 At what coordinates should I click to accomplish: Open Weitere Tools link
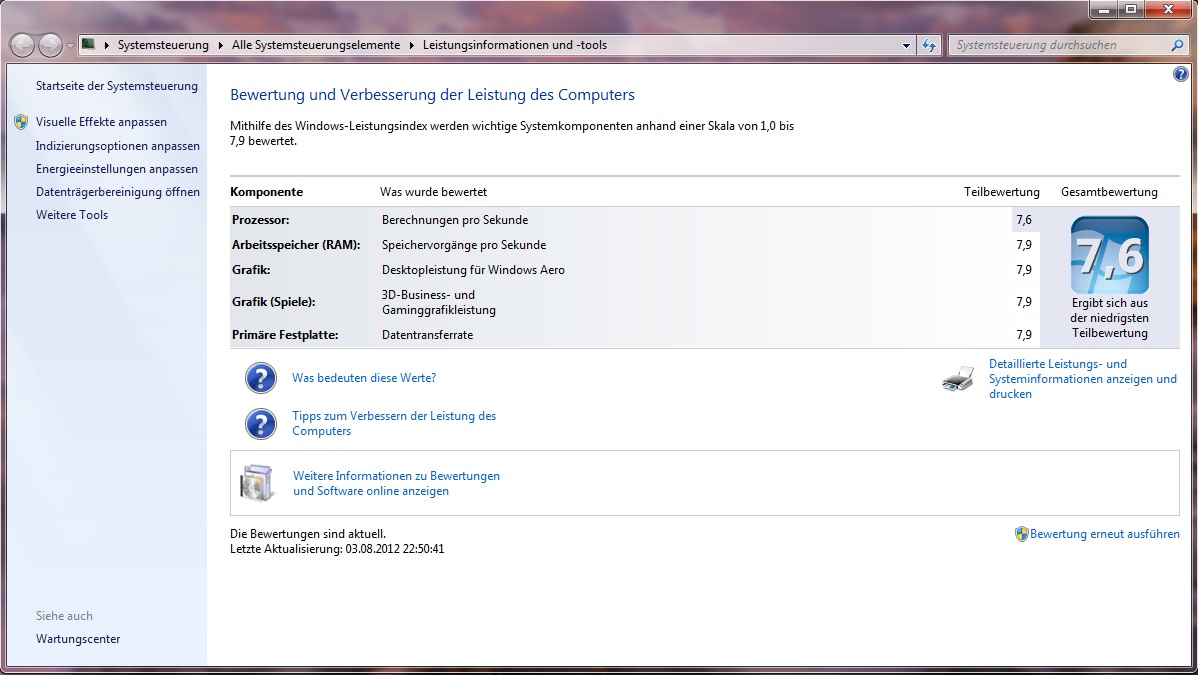coord(72,215)
